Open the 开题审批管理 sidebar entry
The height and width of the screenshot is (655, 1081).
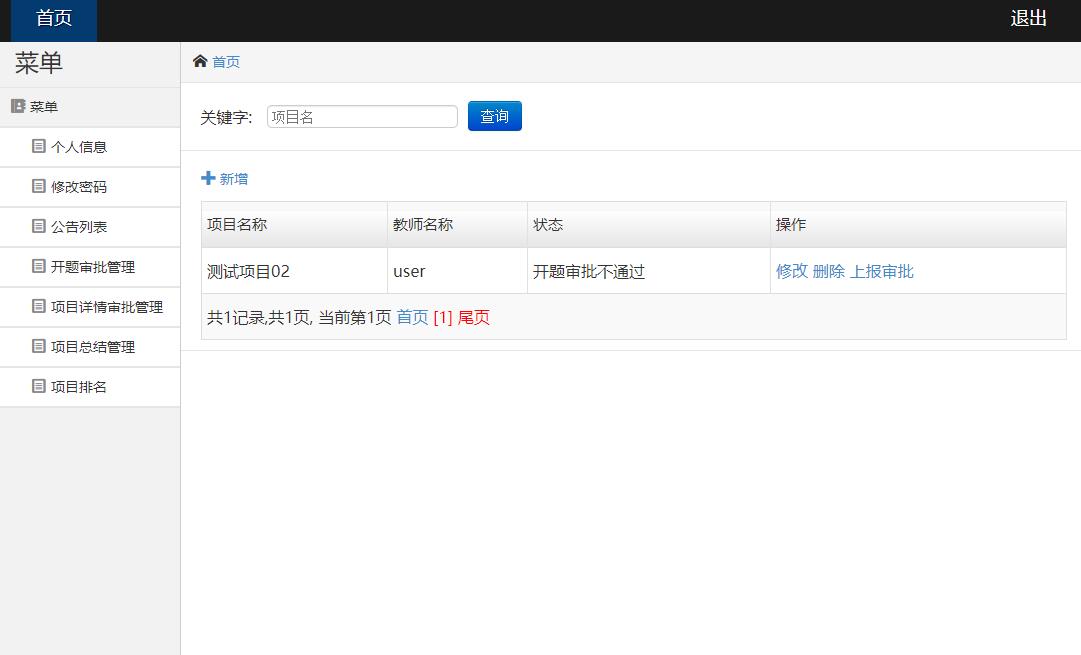point(80,267)
